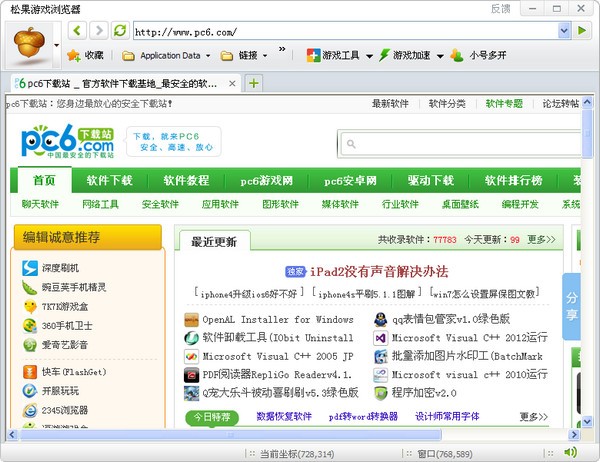This screenshot has height=462, width=600.
Task: Click the 快车 FlashGet icon
Action: point(30,372)
